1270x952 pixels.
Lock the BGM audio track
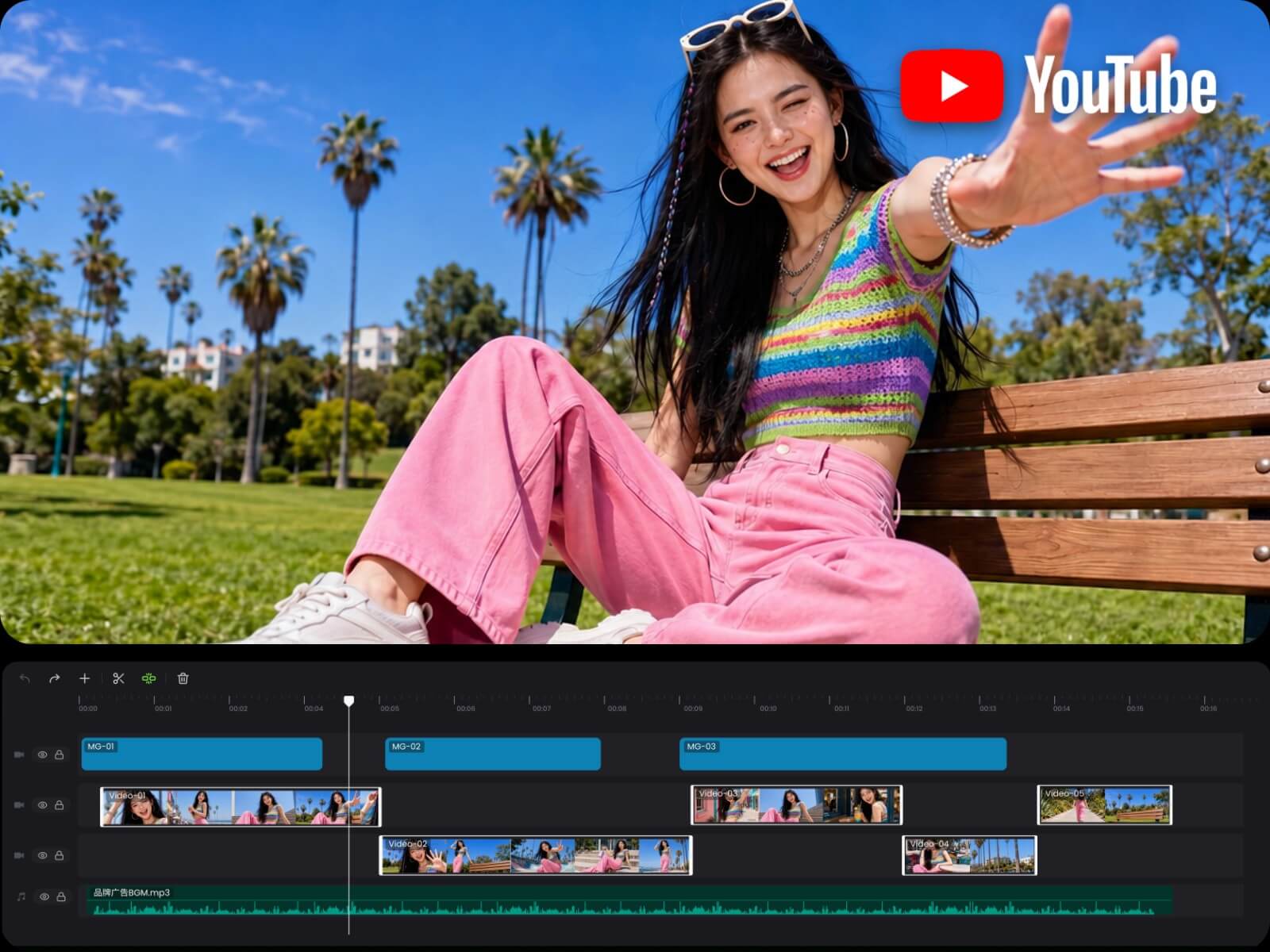(x=60, y=896)
